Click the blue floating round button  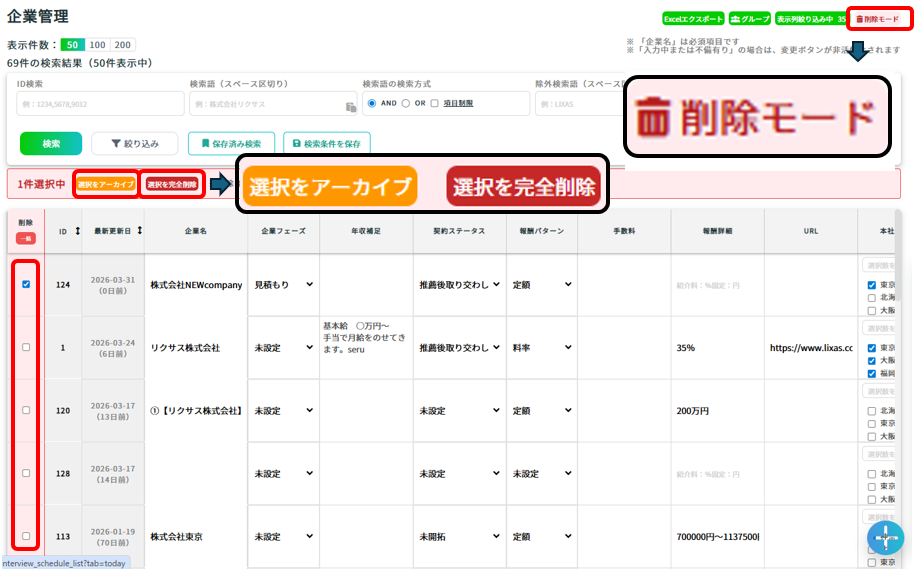[884, 538]
